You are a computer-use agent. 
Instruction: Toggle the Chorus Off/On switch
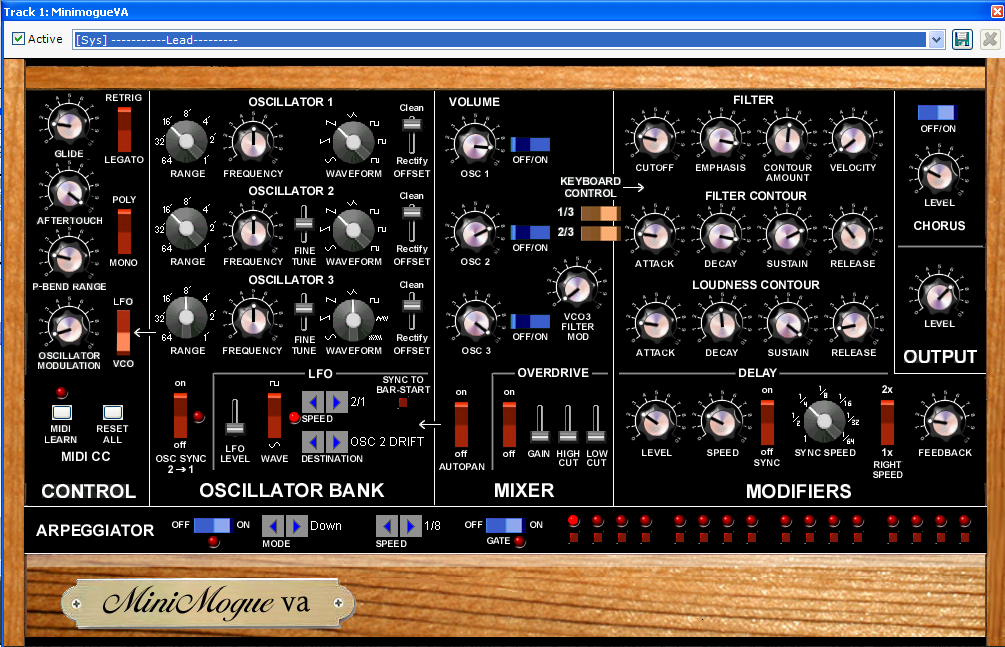(937, 112)
